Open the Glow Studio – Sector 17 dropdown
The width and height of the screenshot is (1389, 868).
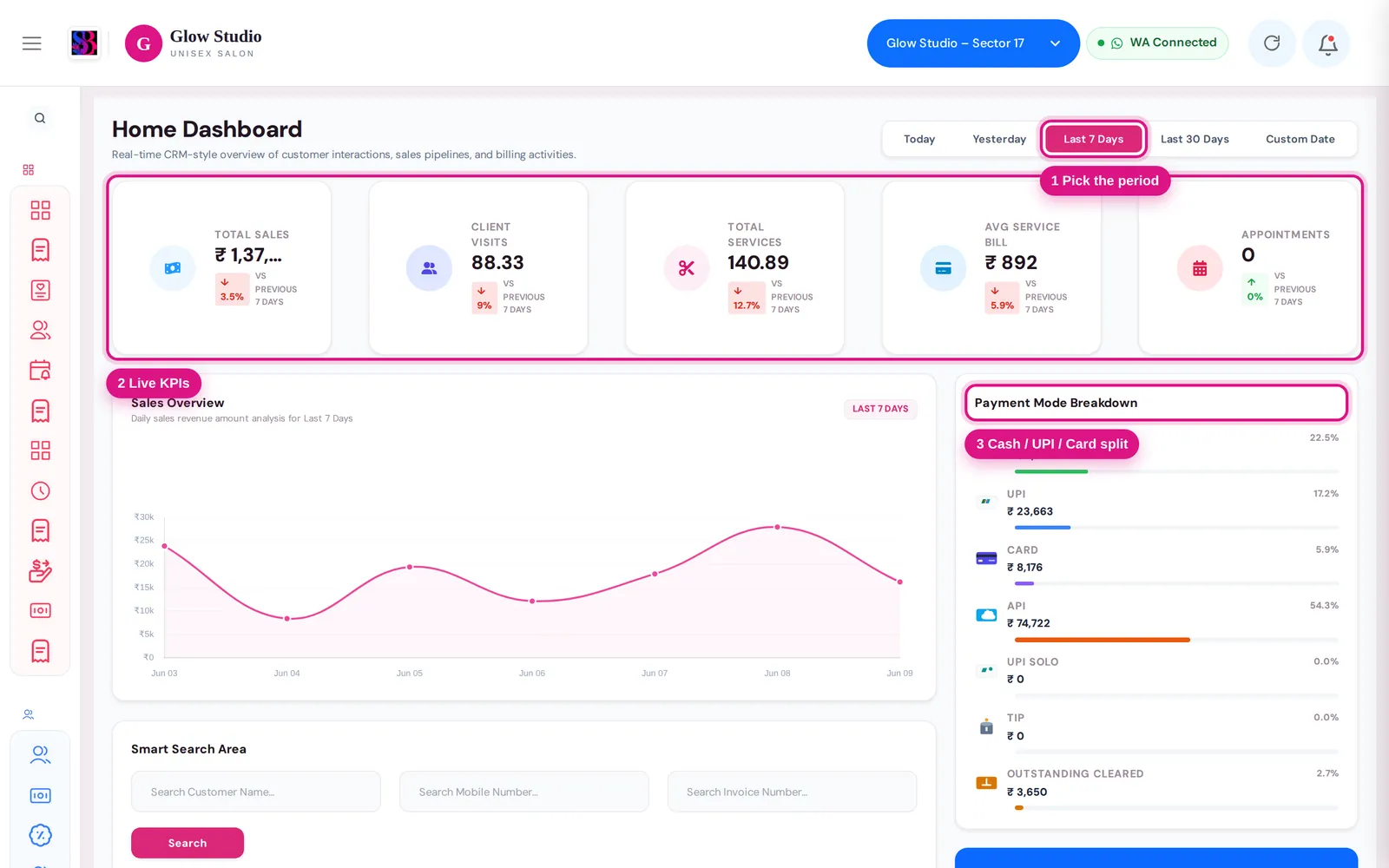[972, 43]
